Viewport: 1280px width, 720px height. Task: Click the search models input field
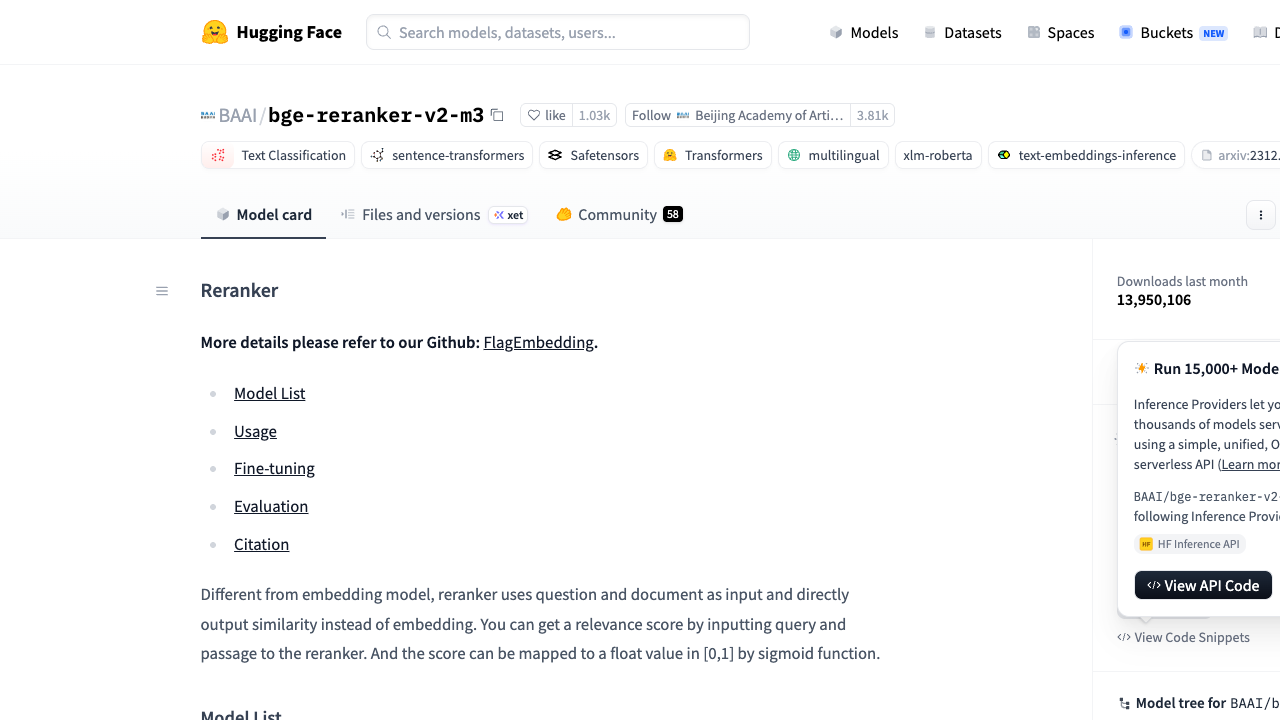(558, 32)
